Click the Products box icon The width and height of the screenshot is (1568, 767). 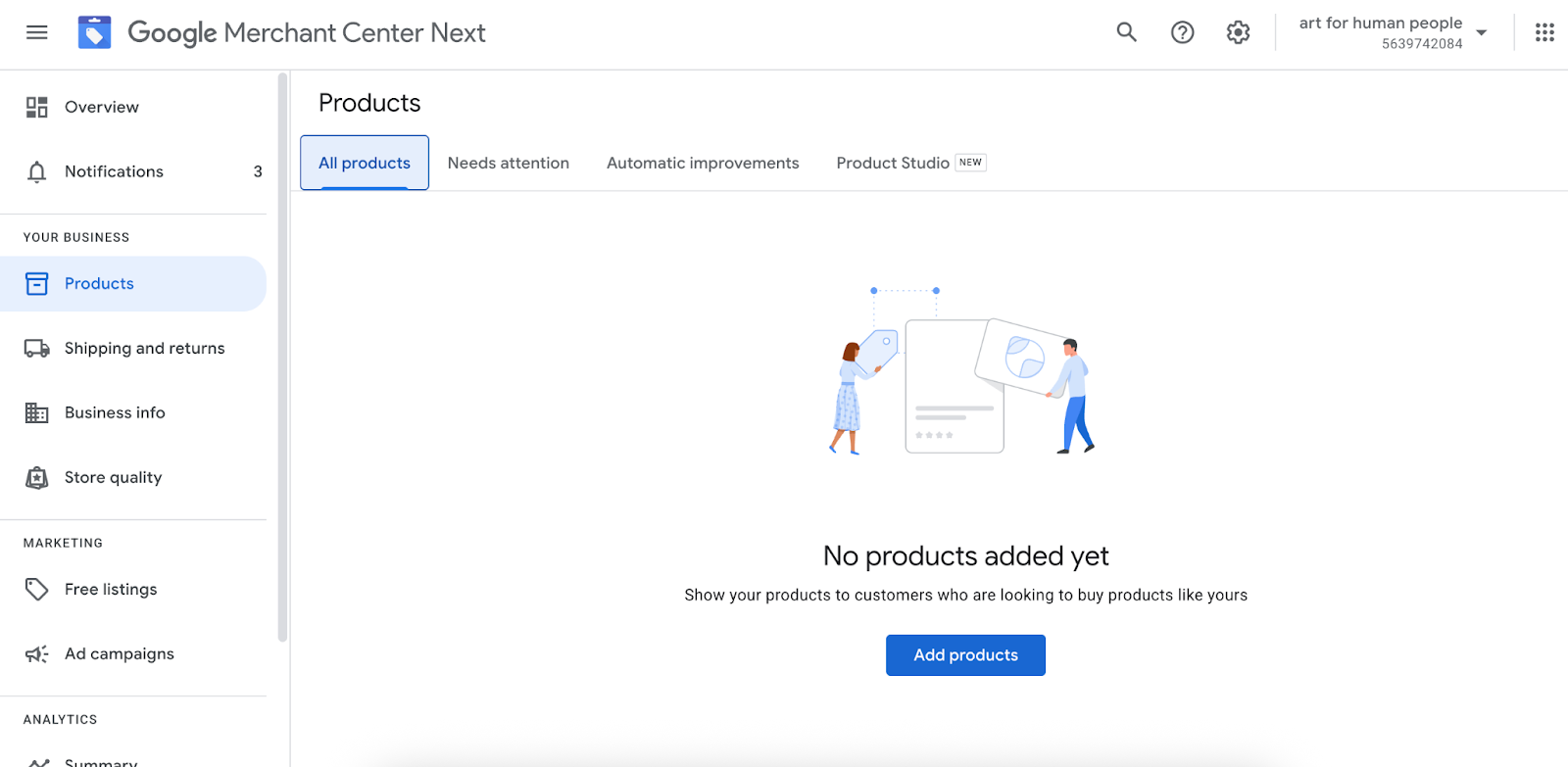click(x=37, y=284)
